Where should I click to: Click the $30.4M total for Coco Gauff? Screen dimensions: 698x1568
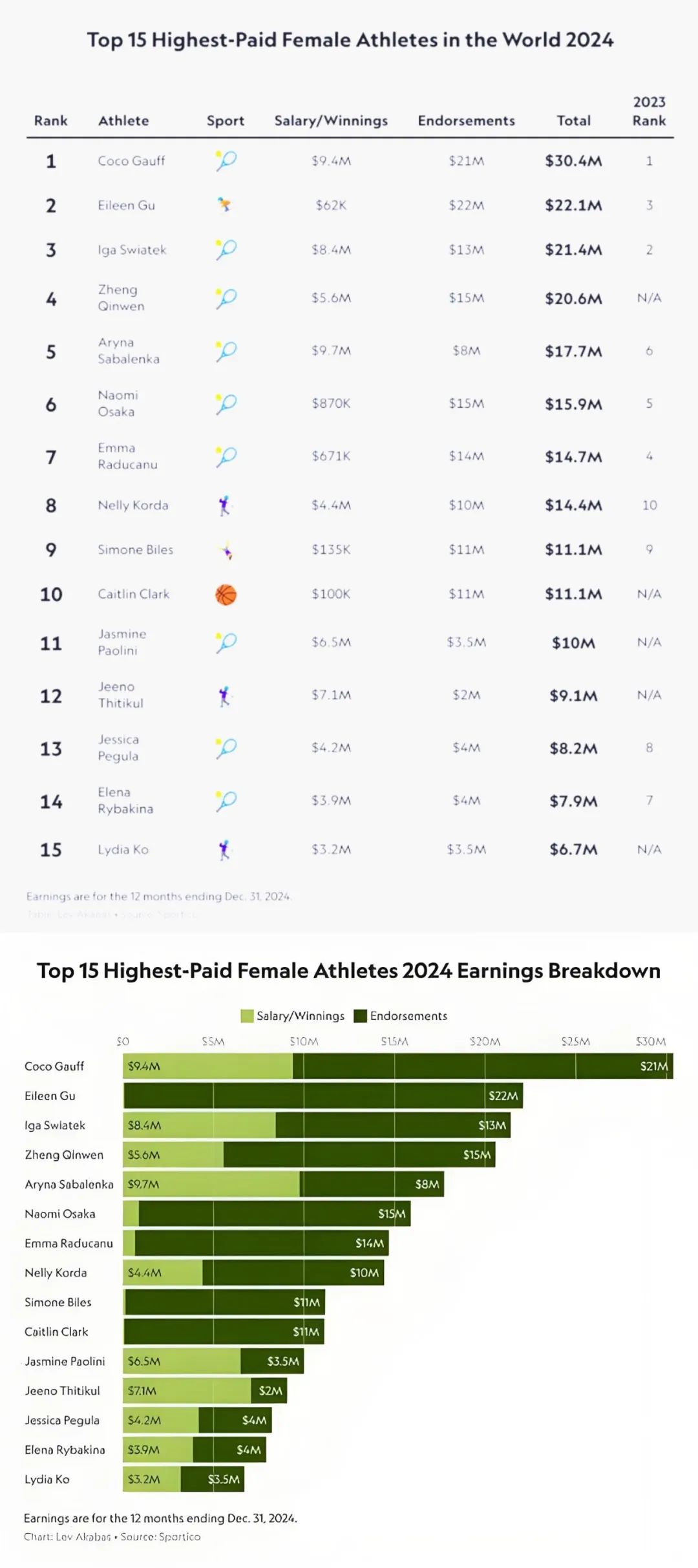pos(573,161)
